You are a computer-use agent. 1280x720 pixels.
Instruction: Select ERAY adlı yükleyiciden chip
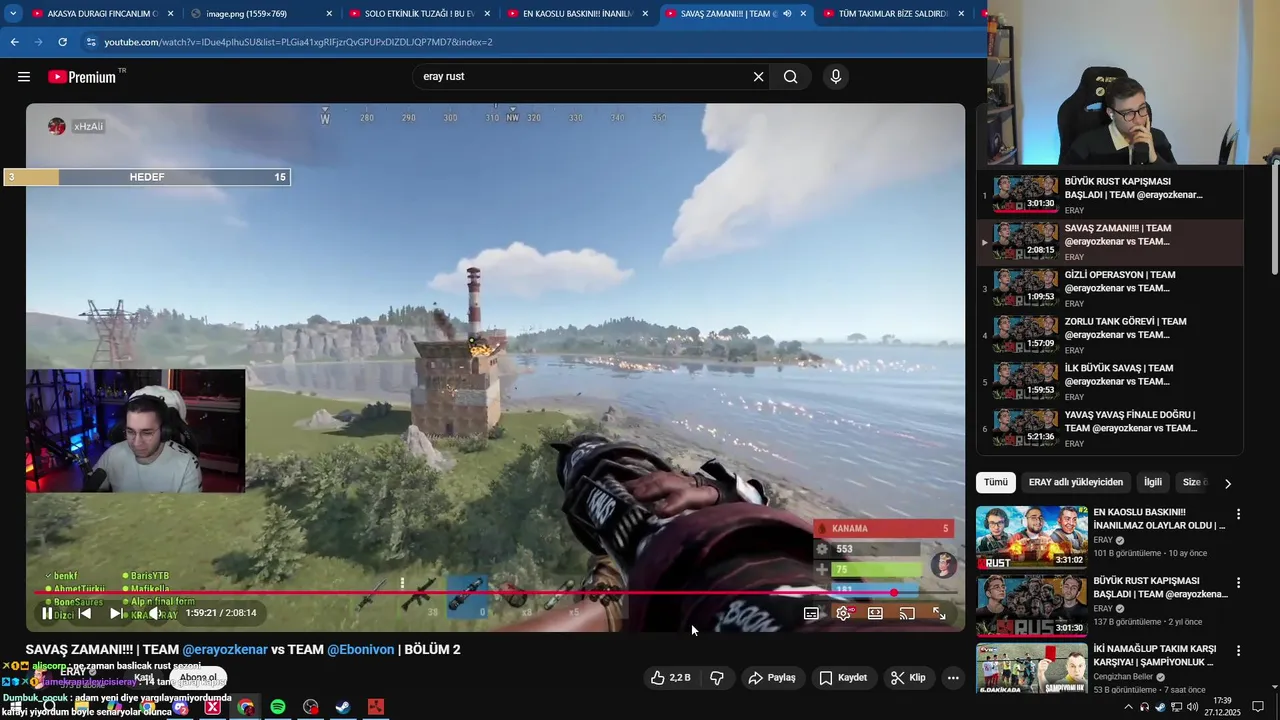tap(1076, 482)
